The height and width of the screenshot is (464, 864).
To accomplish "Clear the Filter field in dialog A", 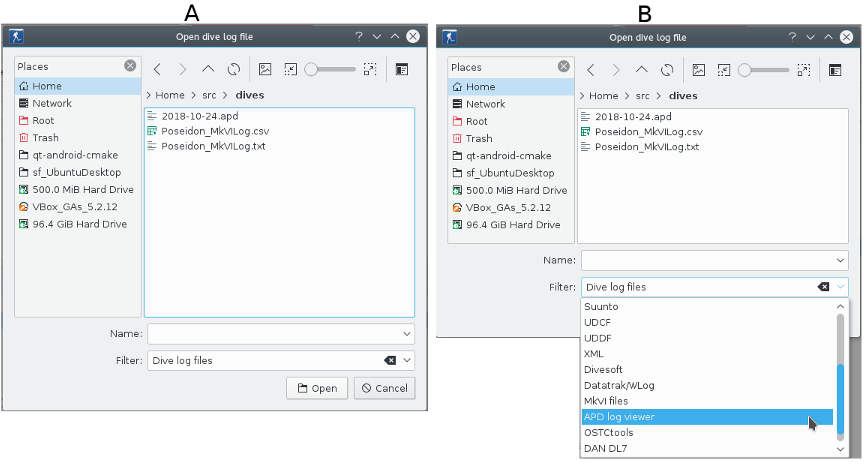I will (x=390, y=361).
